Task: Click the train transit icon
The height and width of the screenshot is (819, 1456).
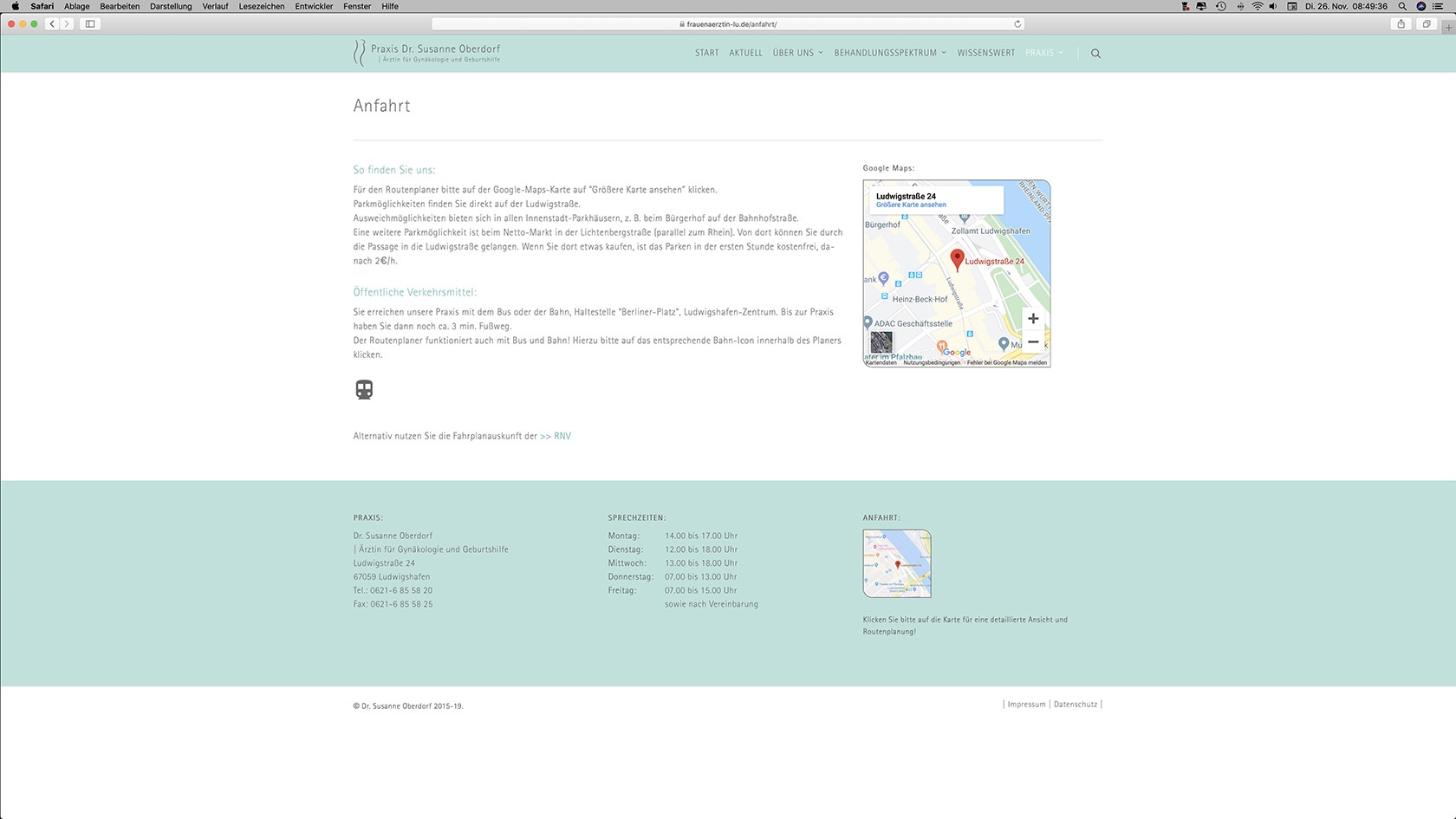Action: tap(364, 390)
